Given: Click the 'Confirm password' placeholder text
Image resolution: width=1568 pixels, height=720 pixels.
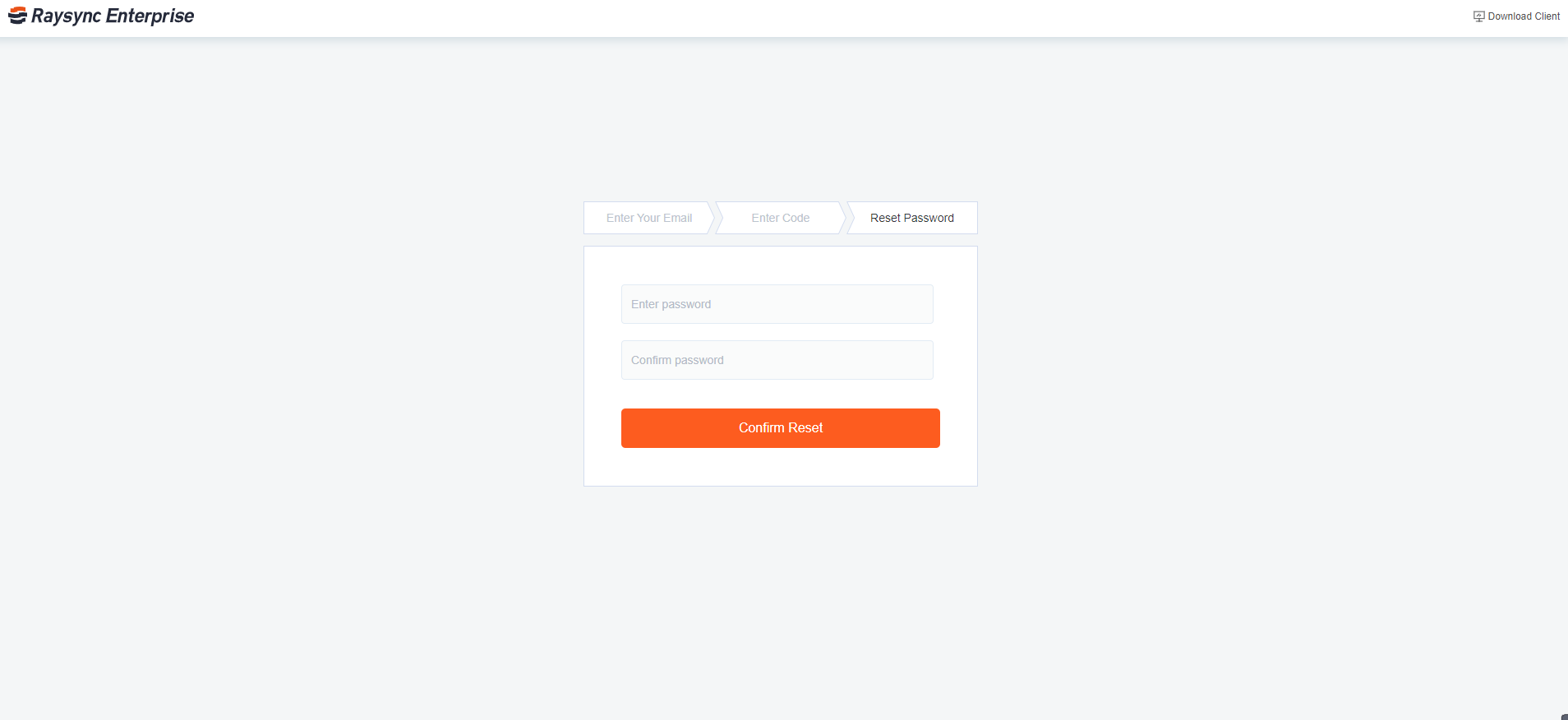Looking at the screenshot, I should pyautogui.click(x=677, y=360).
